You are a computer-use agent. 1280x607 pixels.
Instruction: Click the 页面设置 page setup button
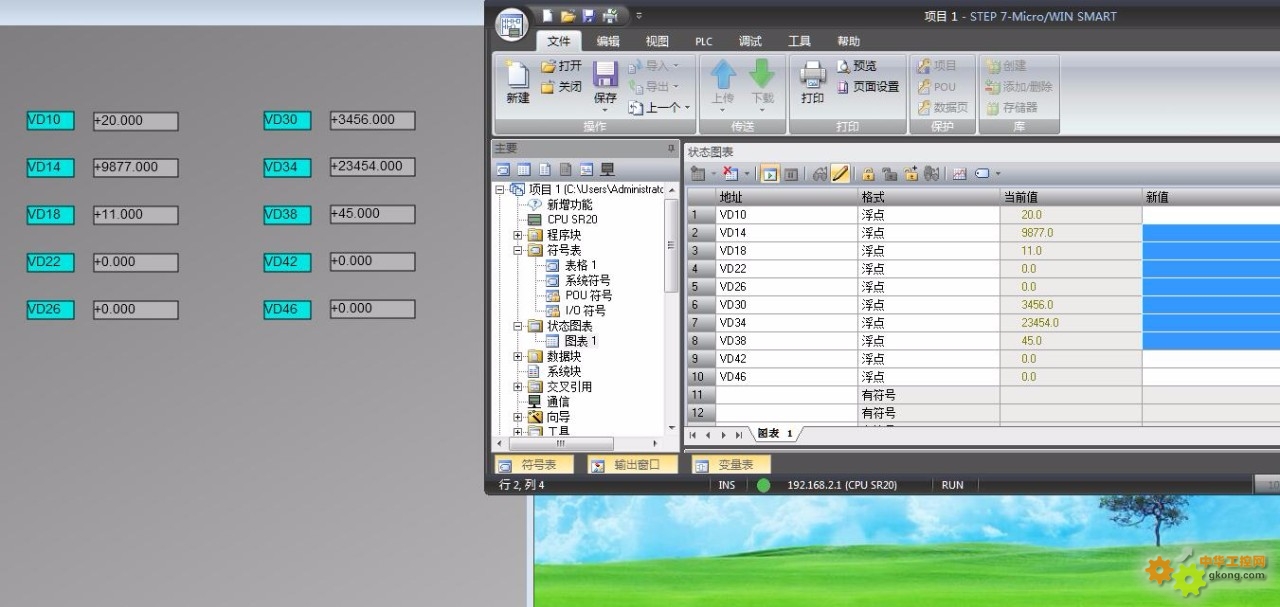(868, 87)
